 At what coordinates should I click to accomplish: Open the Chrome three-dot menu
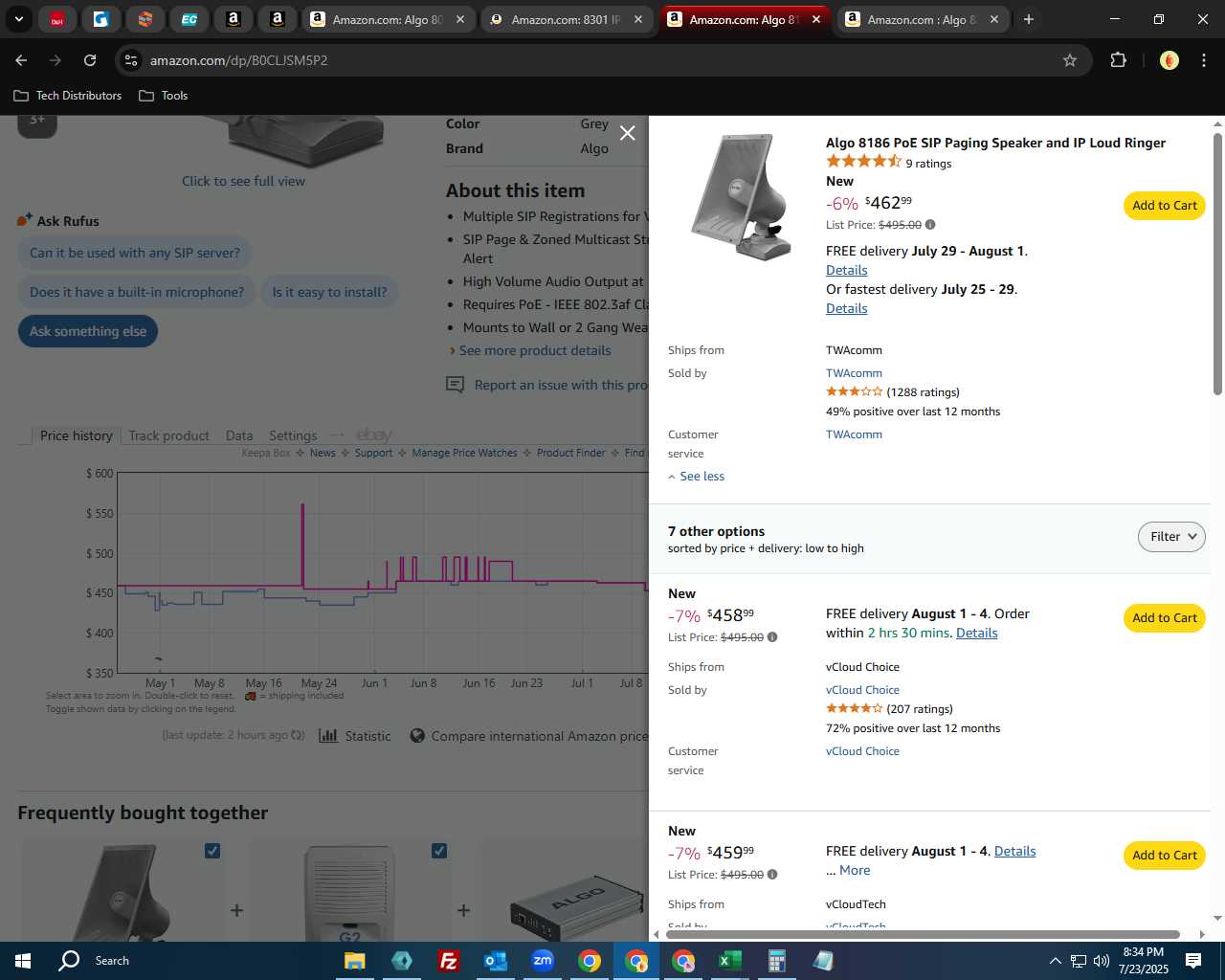1203,60
